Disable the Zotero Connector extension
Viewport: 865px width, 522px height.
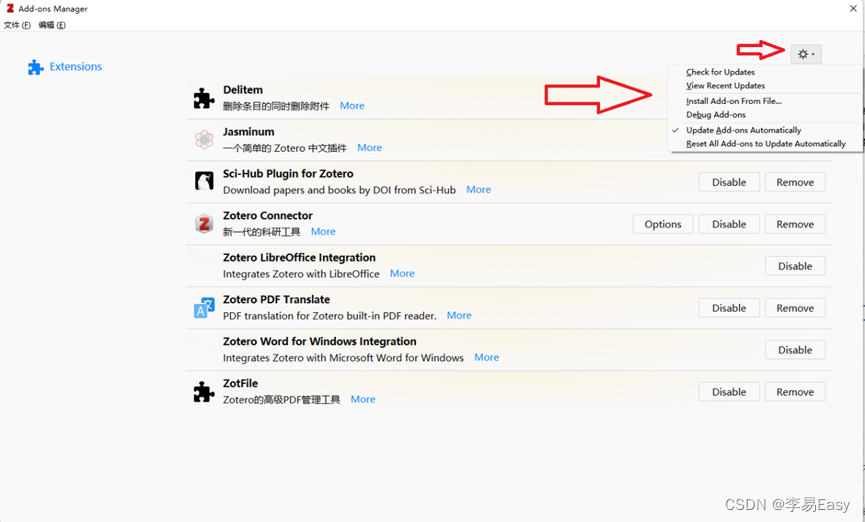(729, 224)
